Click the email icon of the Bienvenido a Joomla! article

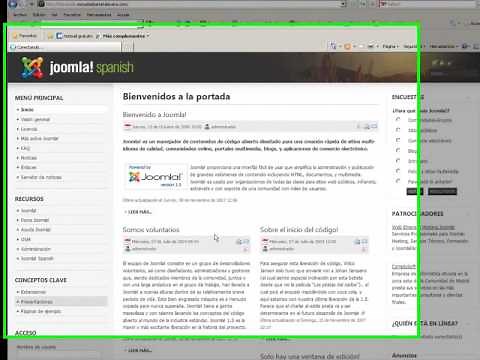click(374, 126)
